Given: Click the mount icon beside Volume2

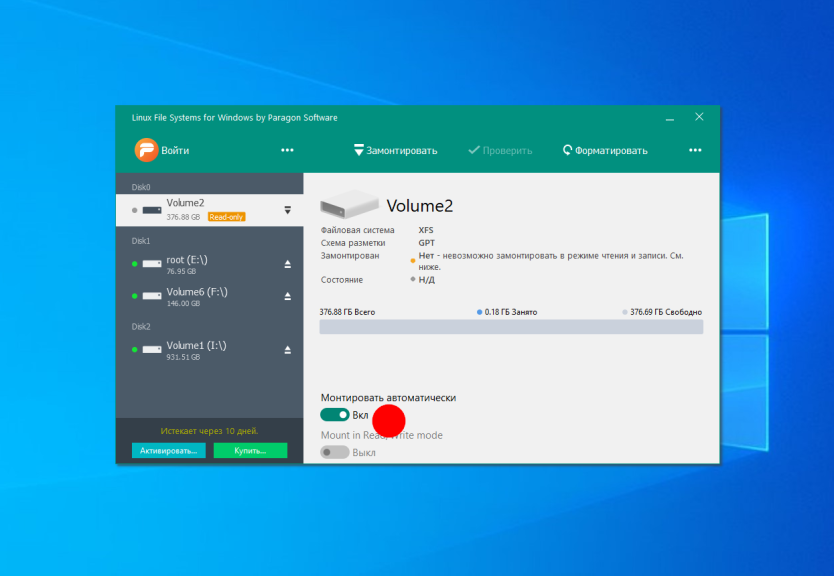Looking at the screenshot, I should point(287,210).
